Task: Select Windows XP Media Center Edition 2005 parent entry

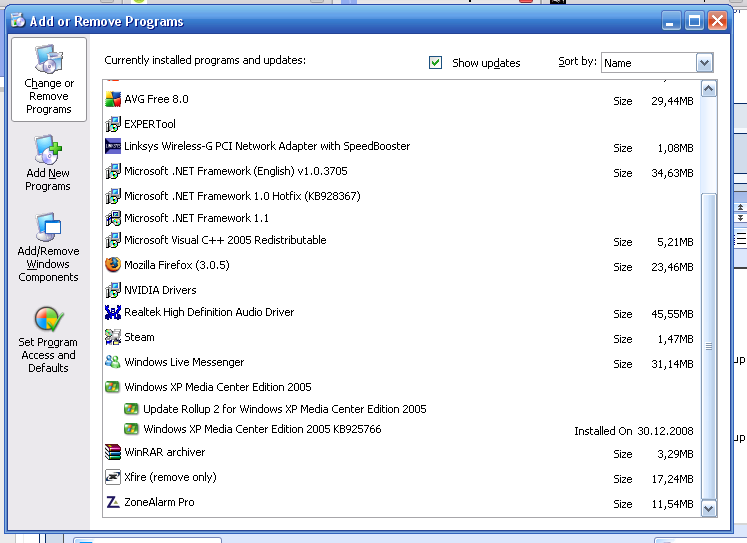Action: [401, 387]
